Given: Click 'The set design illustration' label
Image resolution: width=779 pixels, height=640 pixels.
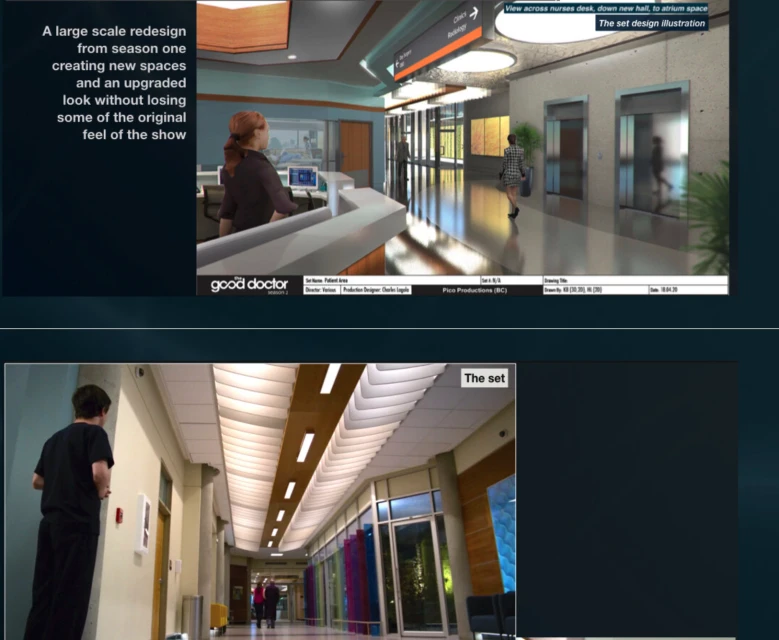Looking at the screenshot, I should [x=651, y=23].
